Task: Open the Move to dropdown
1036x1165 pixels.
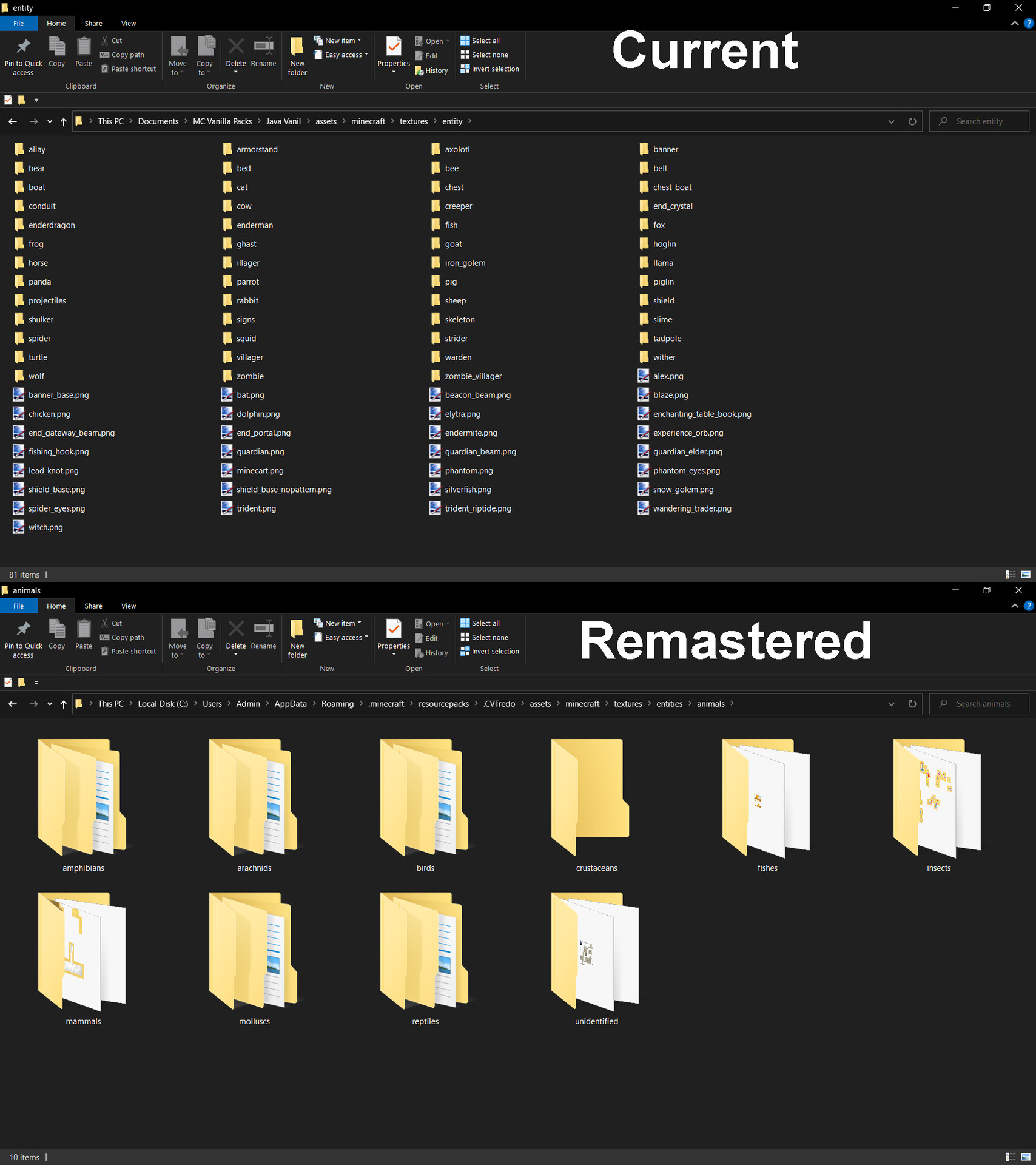Action: 178,55
